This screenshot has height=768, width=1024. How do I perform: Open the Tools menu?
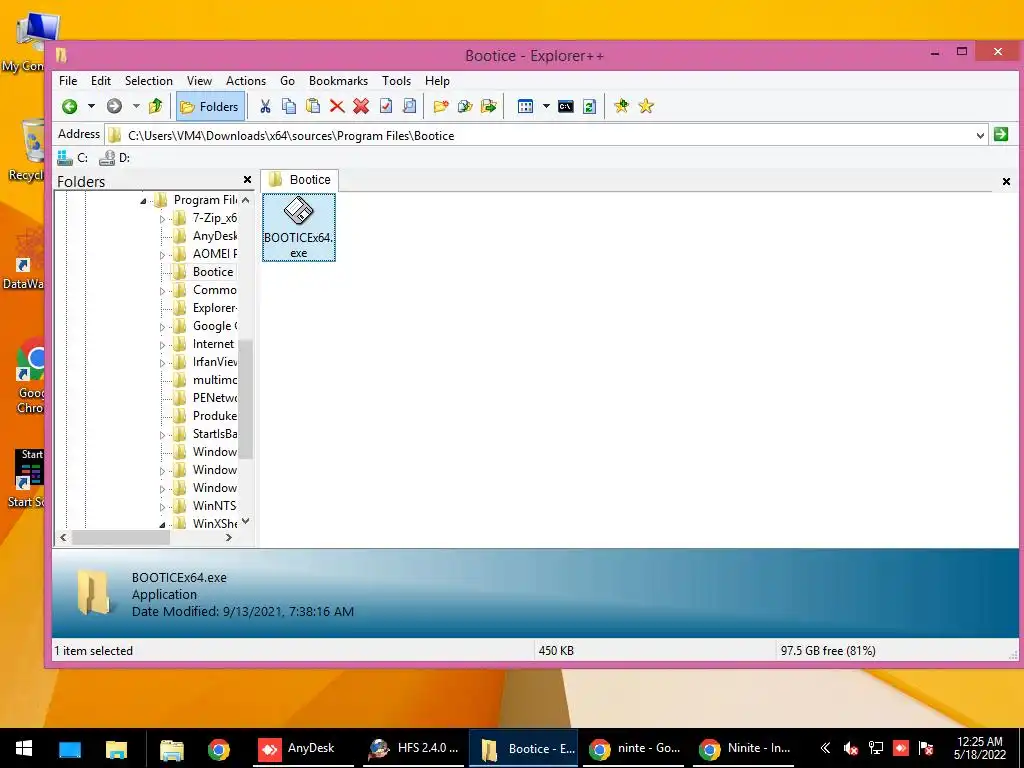[x=396, y=81]
